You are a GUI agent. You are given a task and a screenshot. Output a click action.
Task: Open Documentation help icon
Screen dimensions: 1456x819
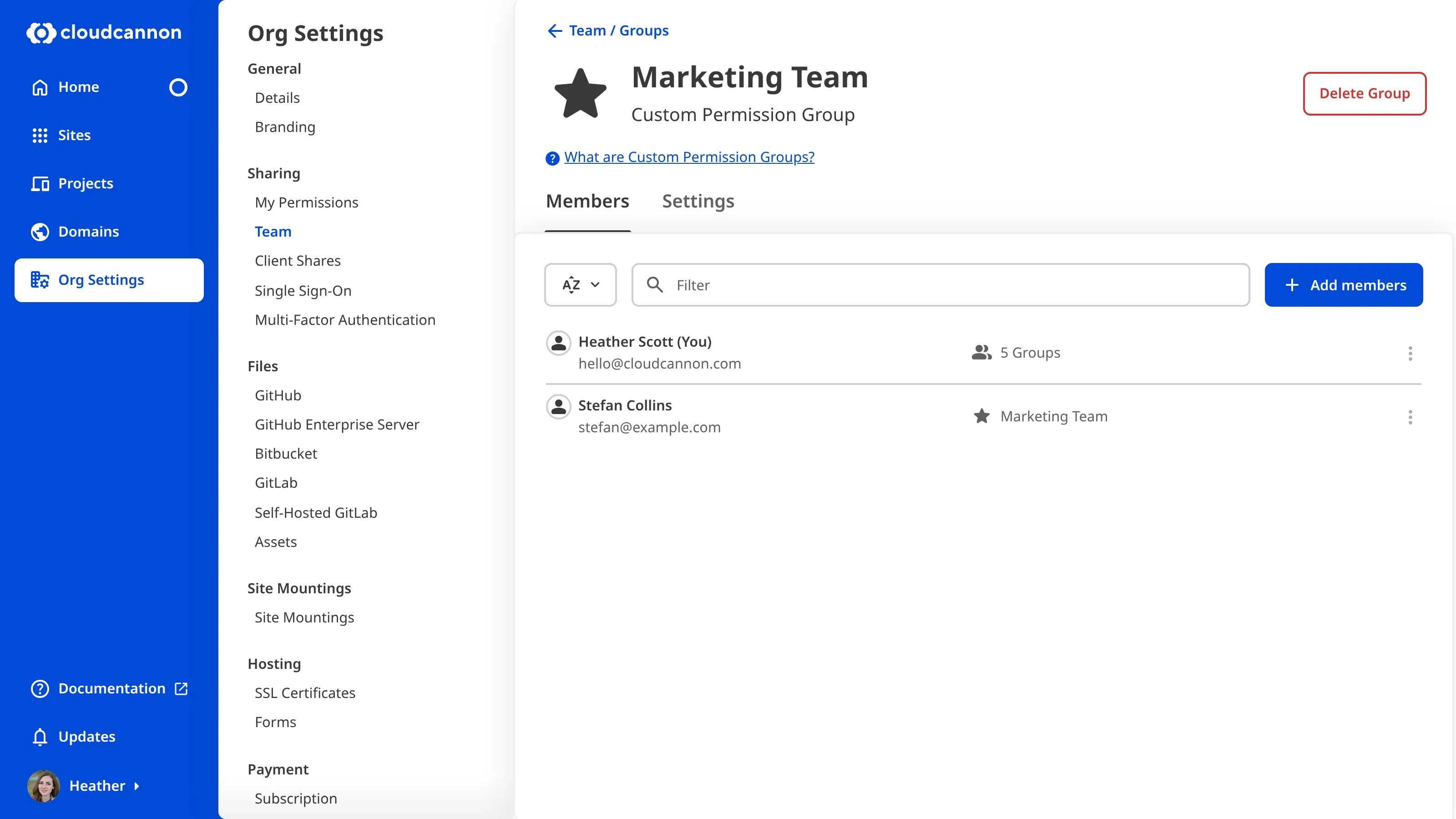[x=40, y=688]
